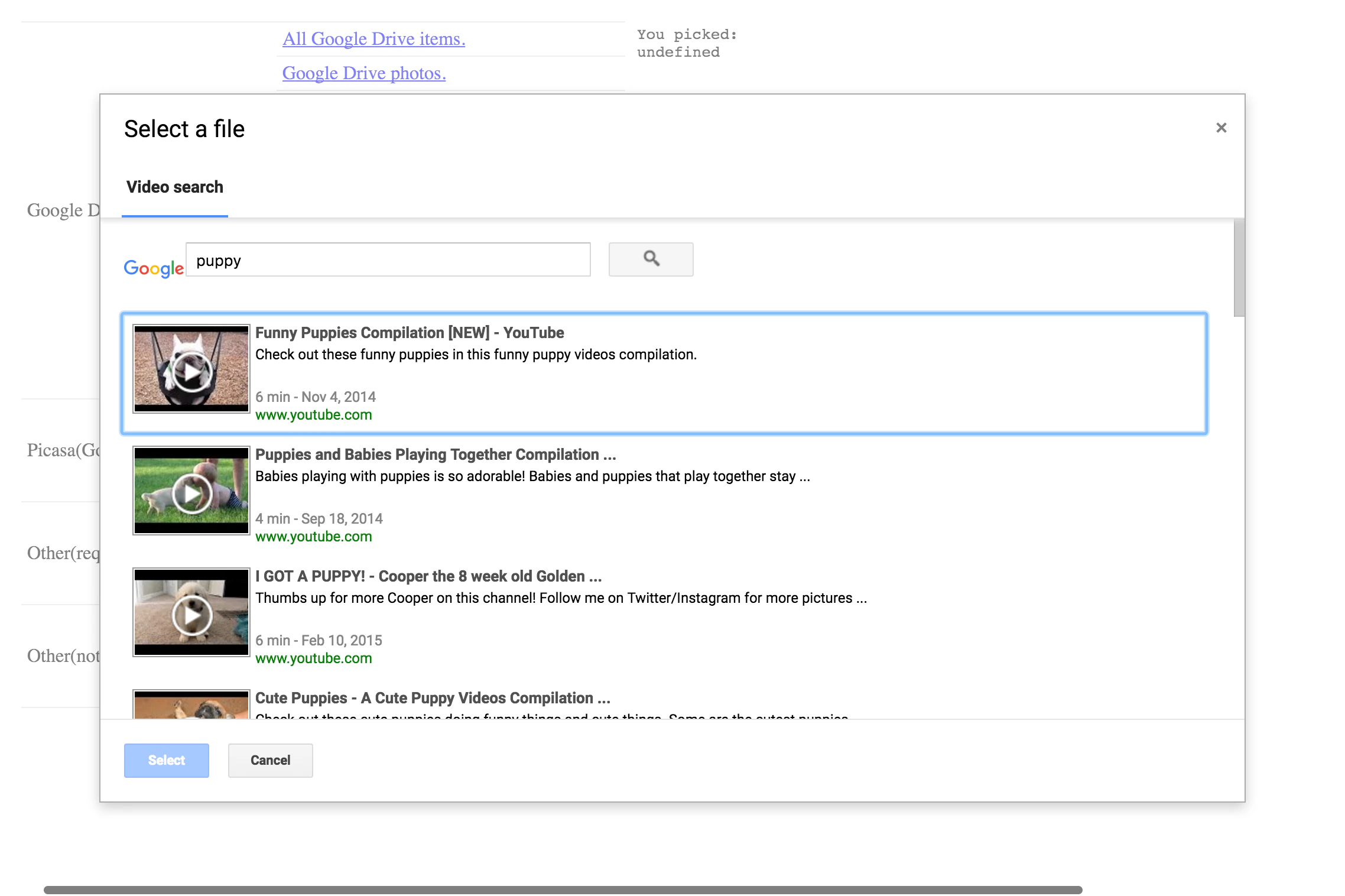Click '6 min - Feb 10, 2015' text
The image size is (1345, 896).
pyautogui.click(x=319, y=640)
